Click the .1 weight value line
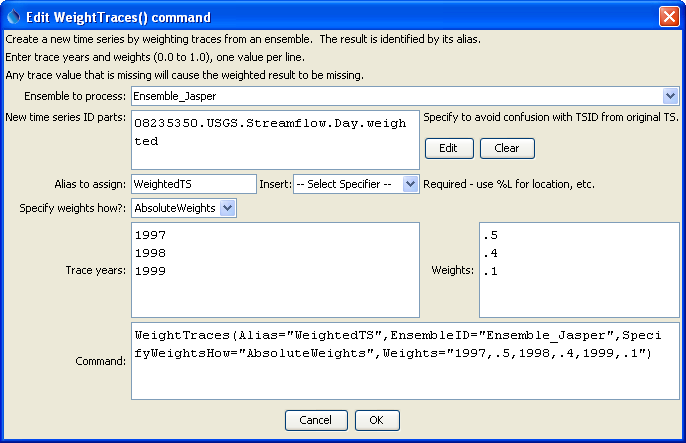Image resolution: width=686 pixels, height=443 pixels. (490, 271)
